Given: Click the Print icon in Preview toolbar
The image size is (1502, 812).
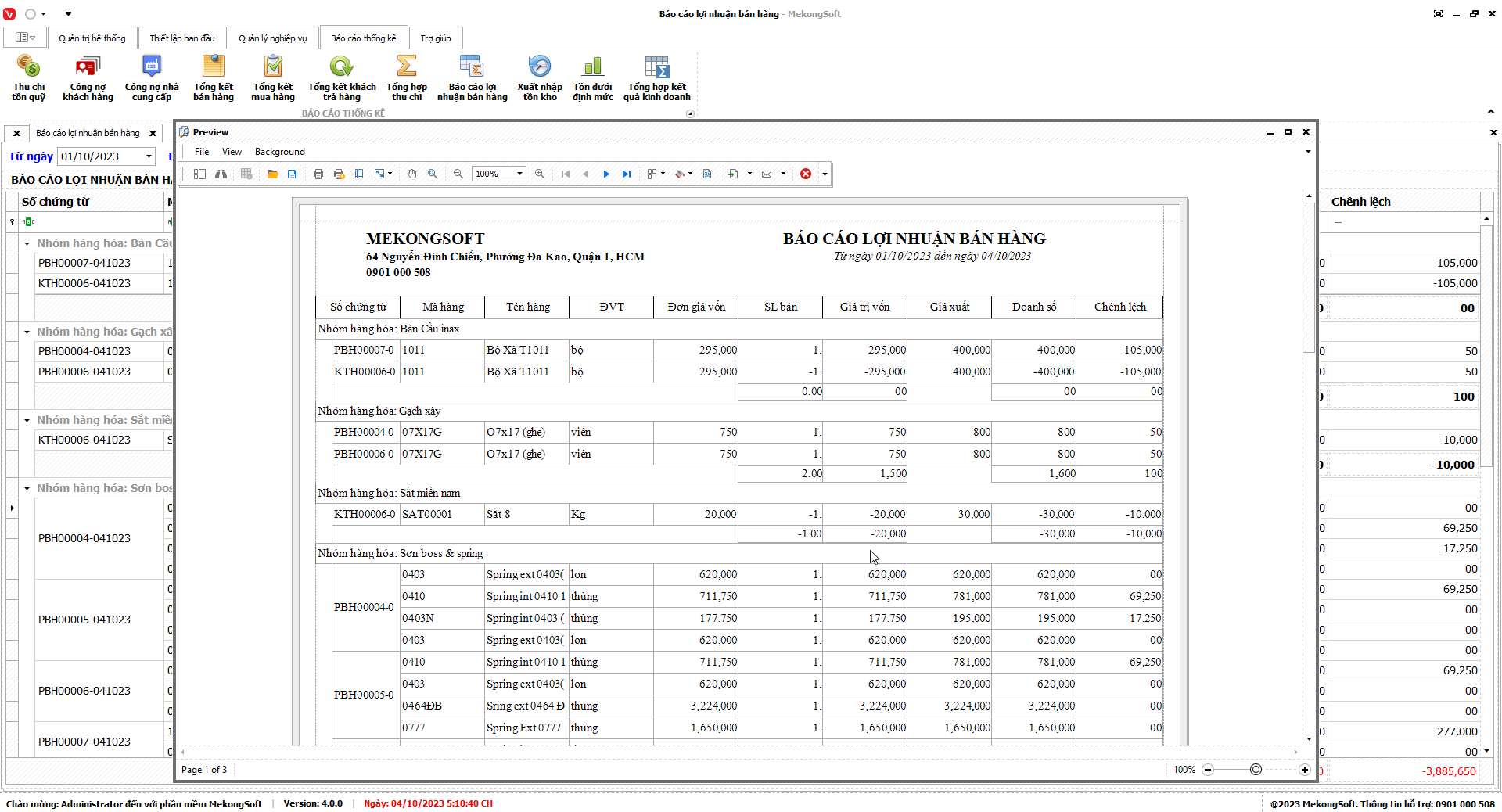Looking at the screenshot, I should click(x=318, y=174).
